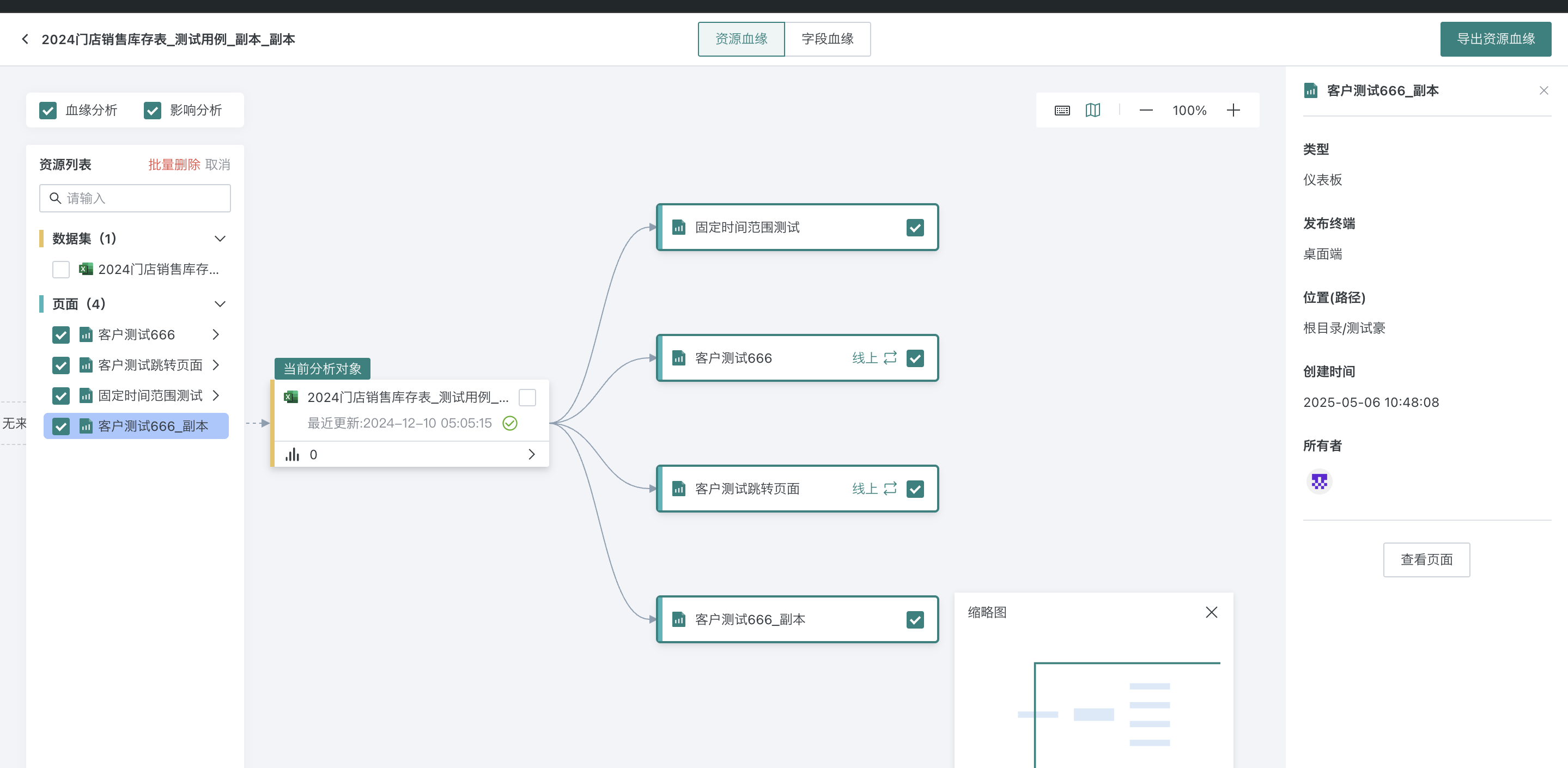Uncheck the 影响分析 checkbox
Image resolution: width=1568 pixels, height=768 pixels.
[152, 110]
